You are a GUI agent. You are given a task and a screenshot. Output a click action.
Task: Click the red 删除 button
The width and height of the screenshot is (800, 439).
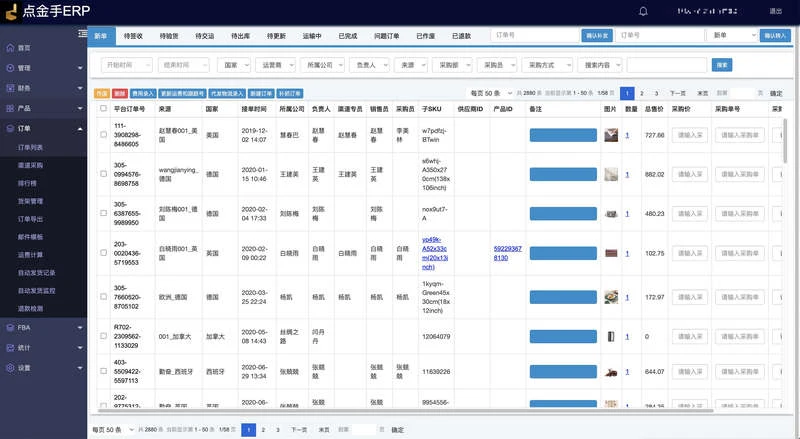(119, 93)
